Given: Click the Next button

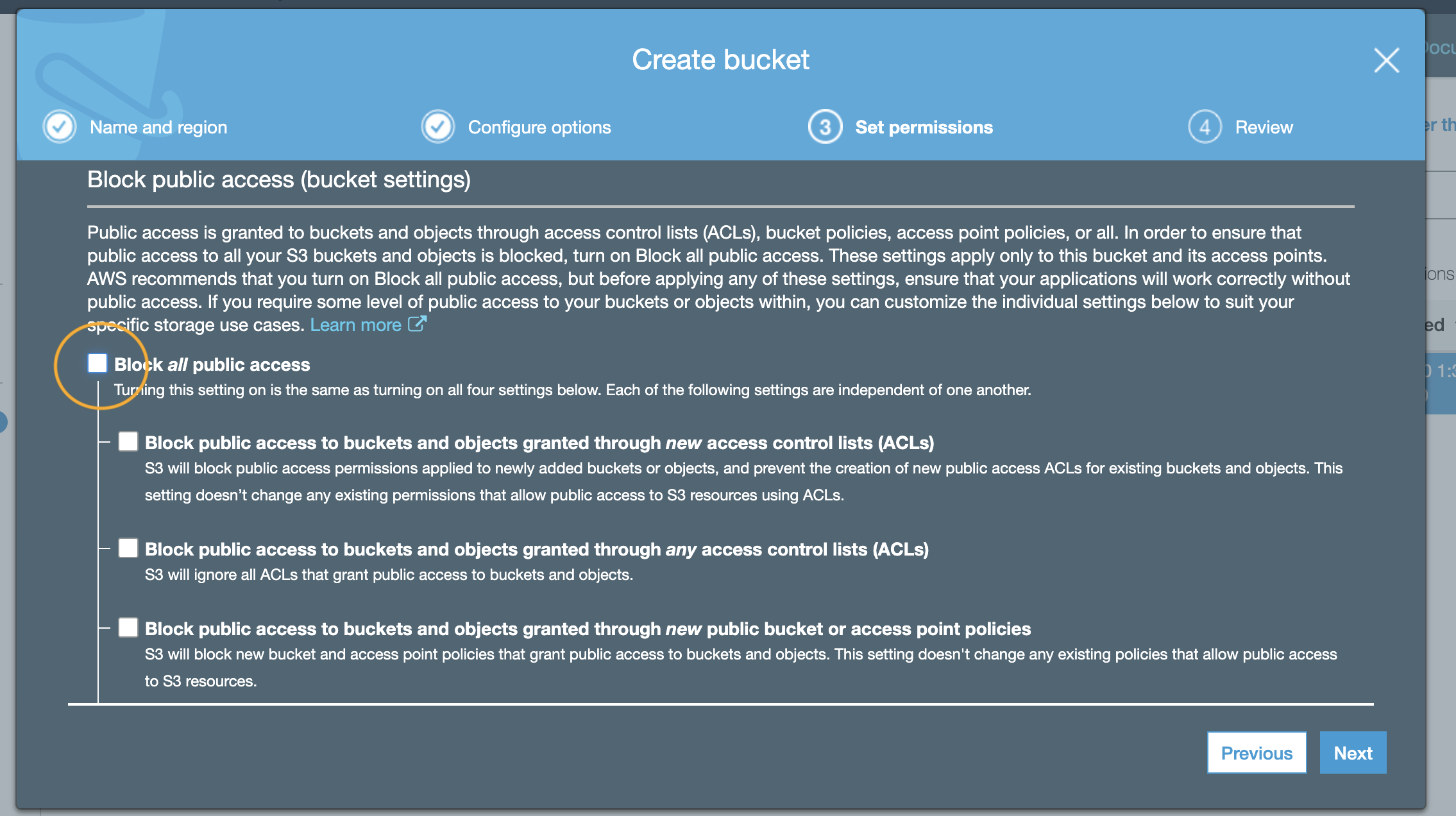Looking at the screenshot, I should (x=1354, y=753).
